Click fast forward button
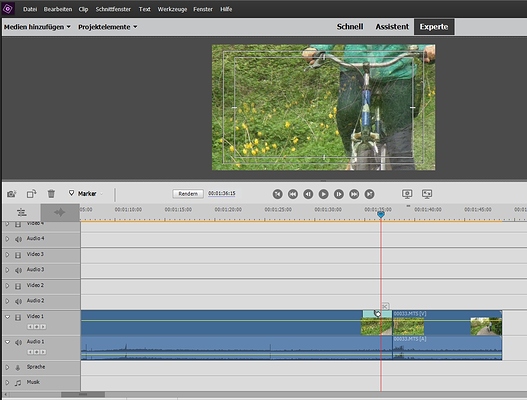Viewport: 527px width, 400px height. 354,194
